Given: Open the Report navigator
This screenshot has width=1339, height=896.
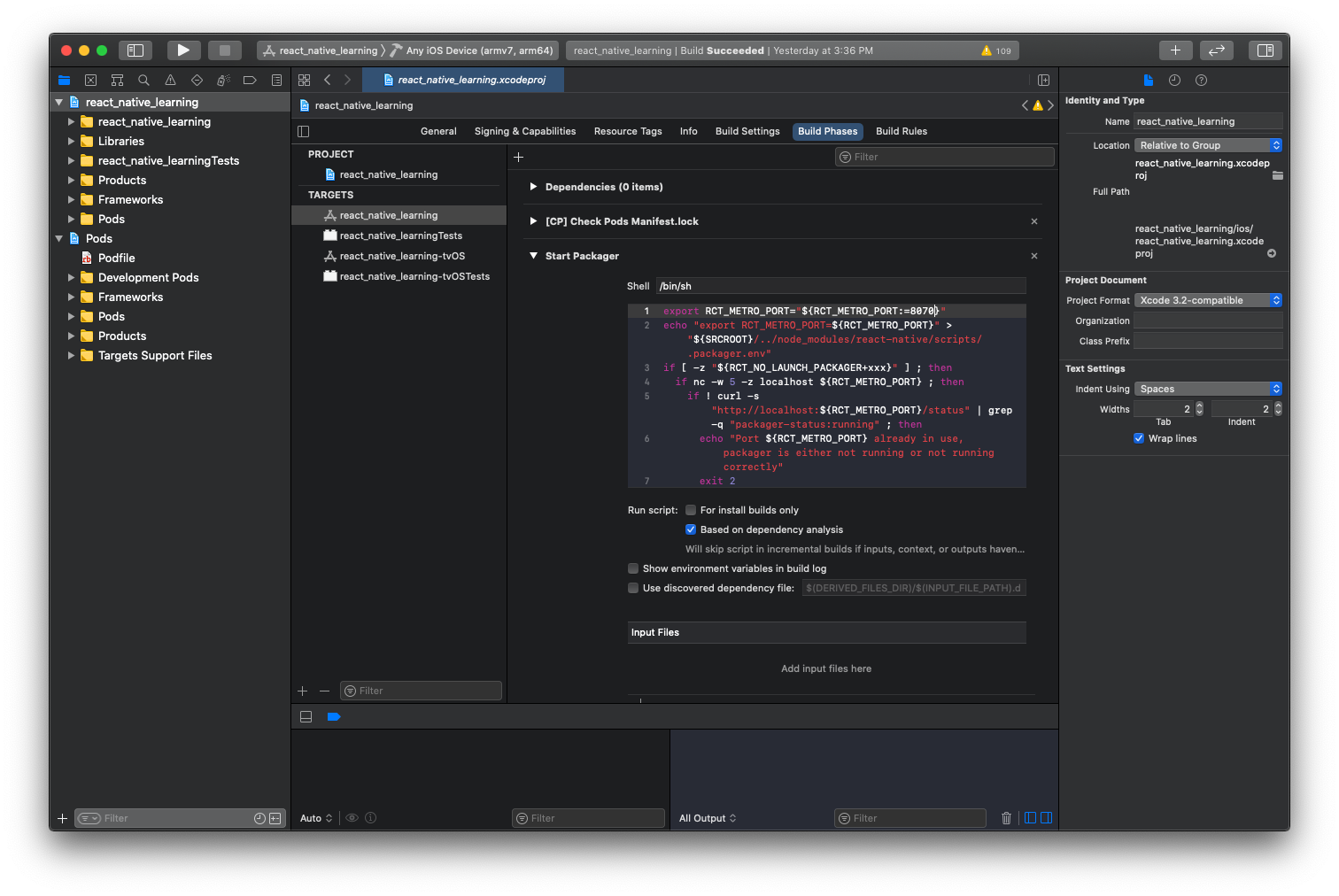Looking at the screenshot, I should (x=276, y=80).
